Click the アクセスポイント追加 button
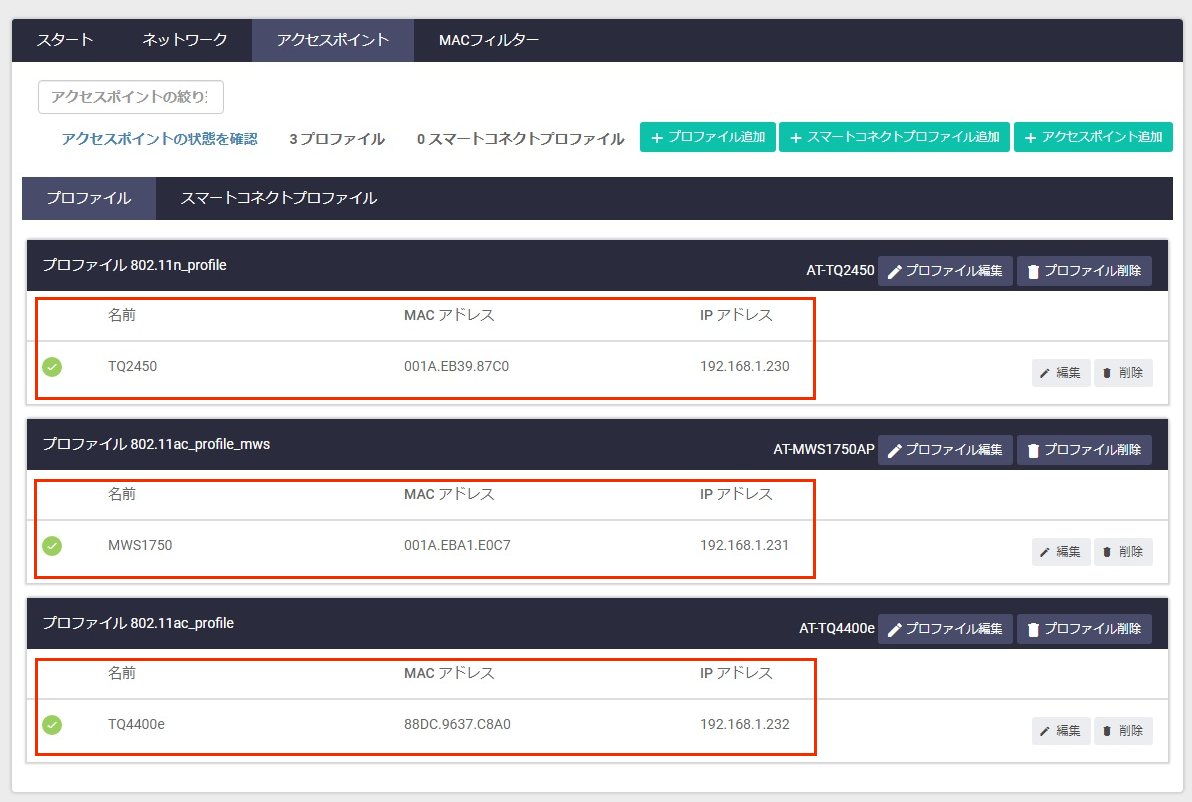Screen dimensions: 1192x802 (x=1093, y=137)
